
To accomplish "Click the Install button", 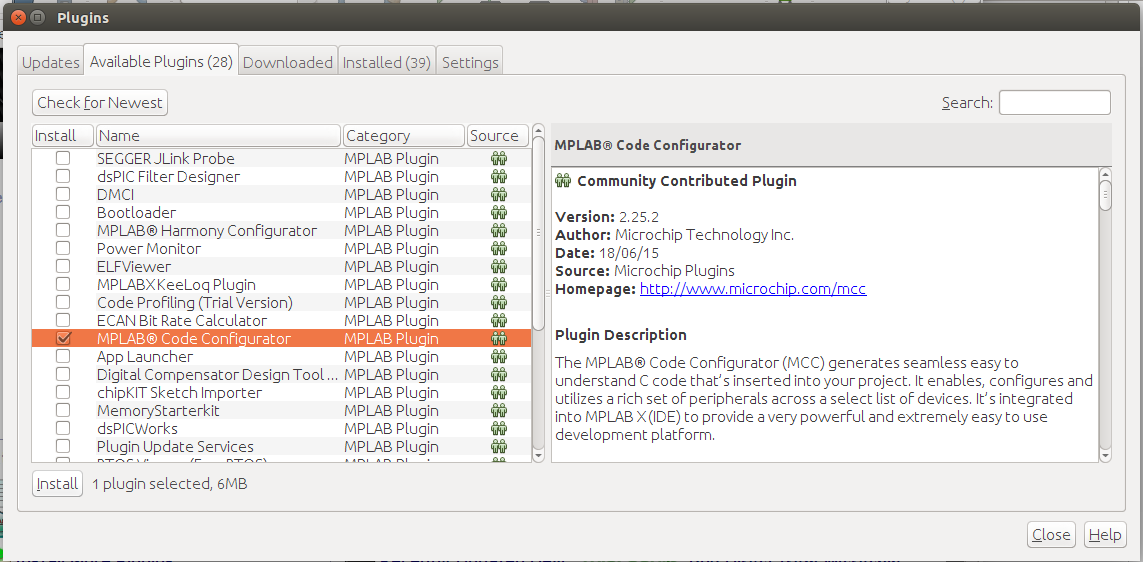I will 58,483.
